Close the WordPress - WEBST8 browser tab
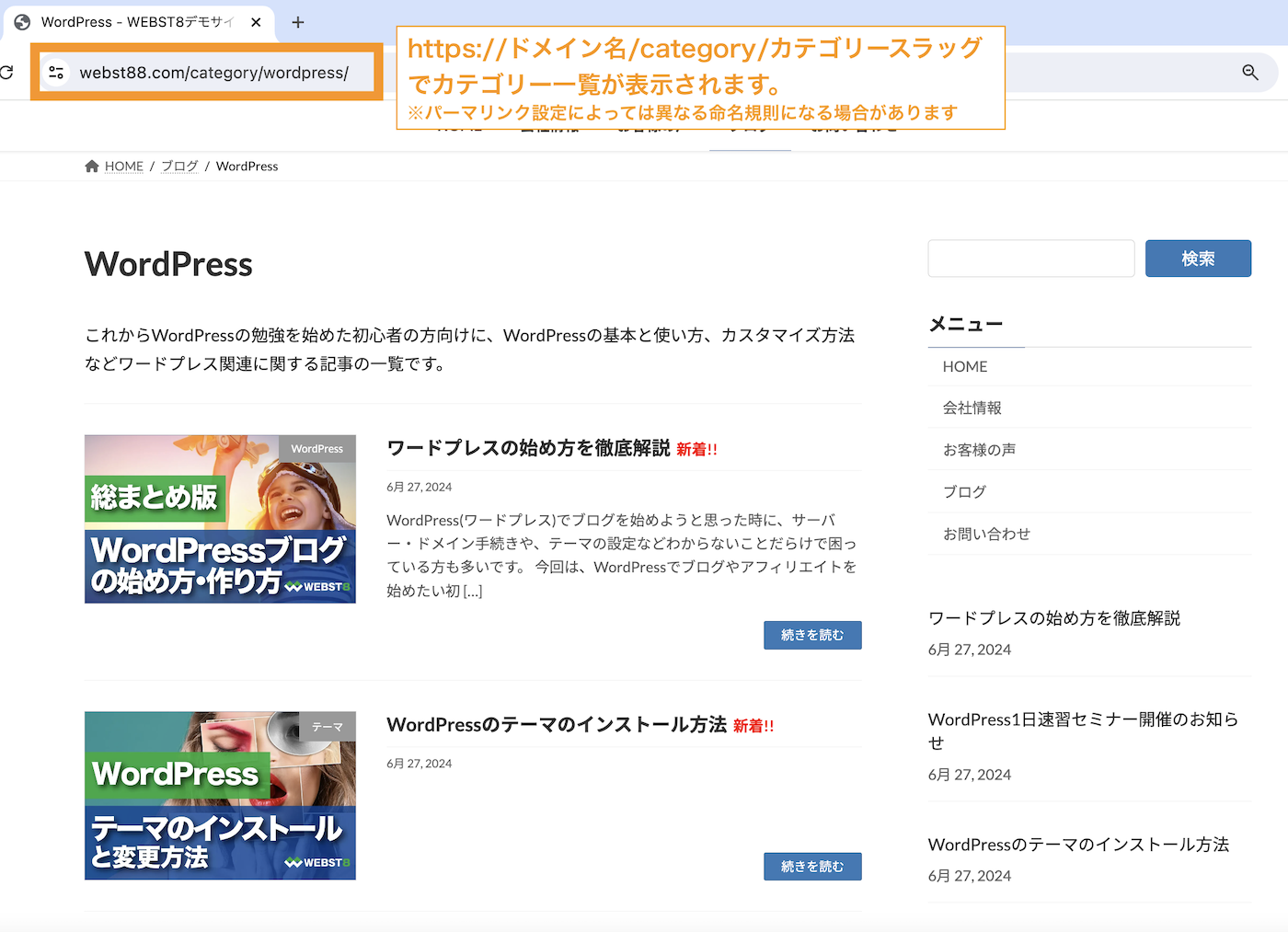 pos(256,22)
